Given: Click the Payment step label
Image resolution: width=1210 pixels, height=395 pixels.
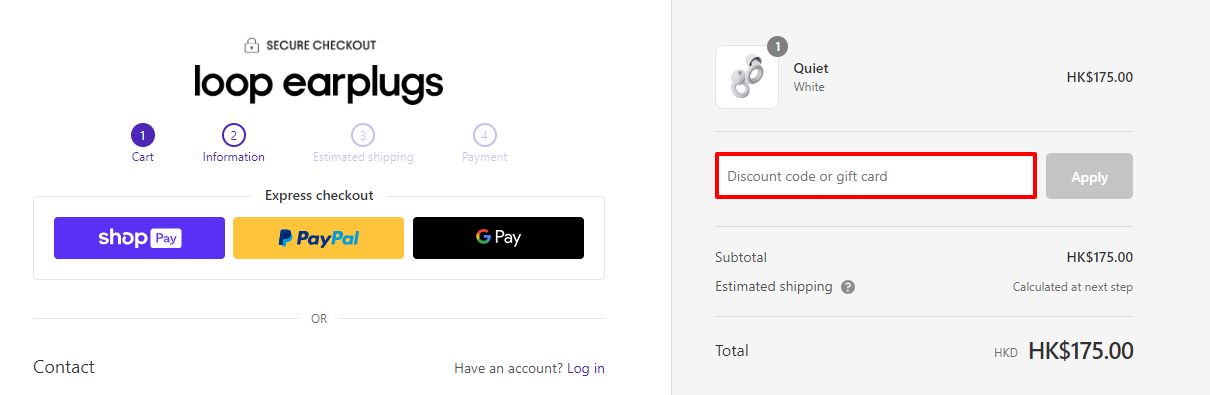Looking at the screenshot, I should coord(484,157).
